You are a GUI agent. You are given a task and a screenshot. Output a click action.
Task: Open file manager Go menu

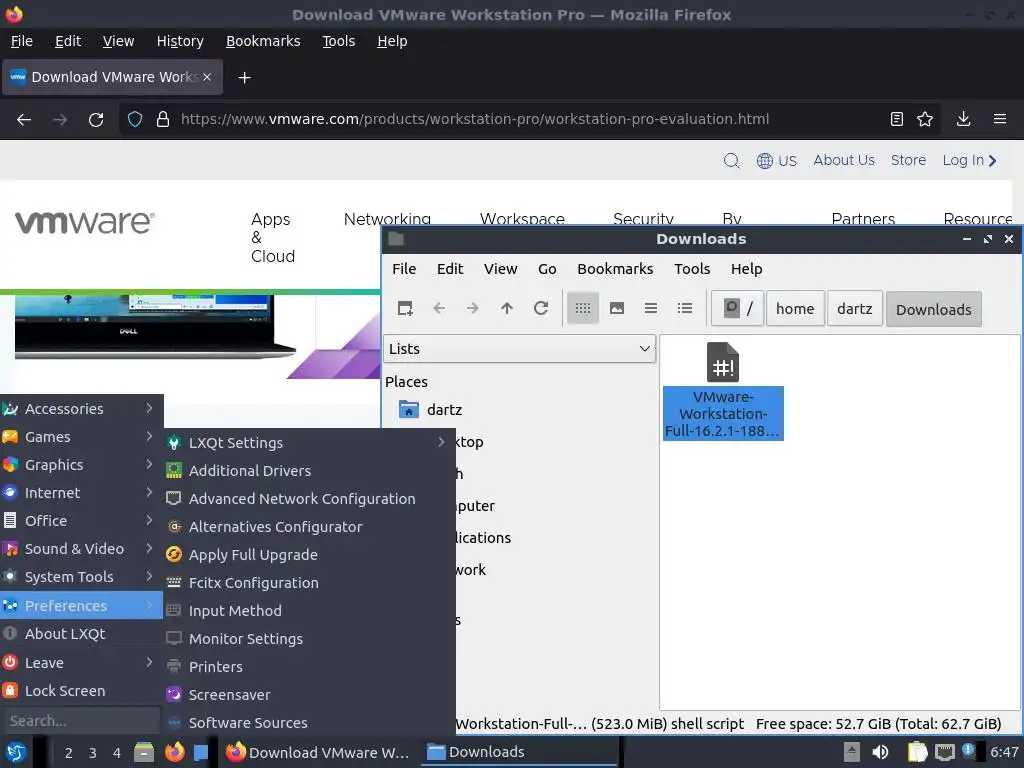pyautogui.click(x=547, y=269)
